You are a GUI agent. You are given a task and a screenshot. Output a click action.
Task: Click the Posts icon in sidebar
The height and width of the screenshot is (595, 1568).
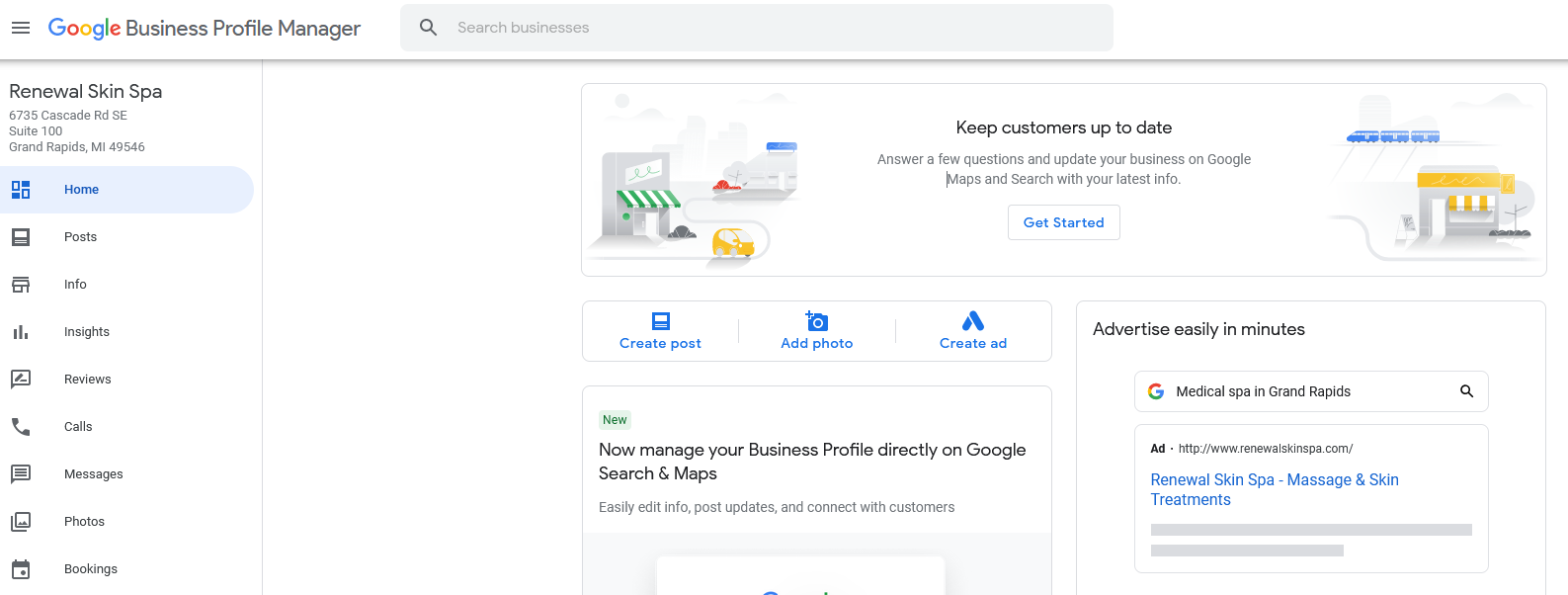click(x=21, y=237)
